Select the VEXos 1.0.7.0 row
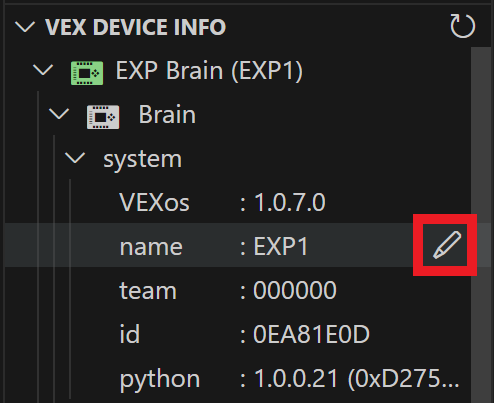Viewport: 494px width, 403px height. [238, 201]
